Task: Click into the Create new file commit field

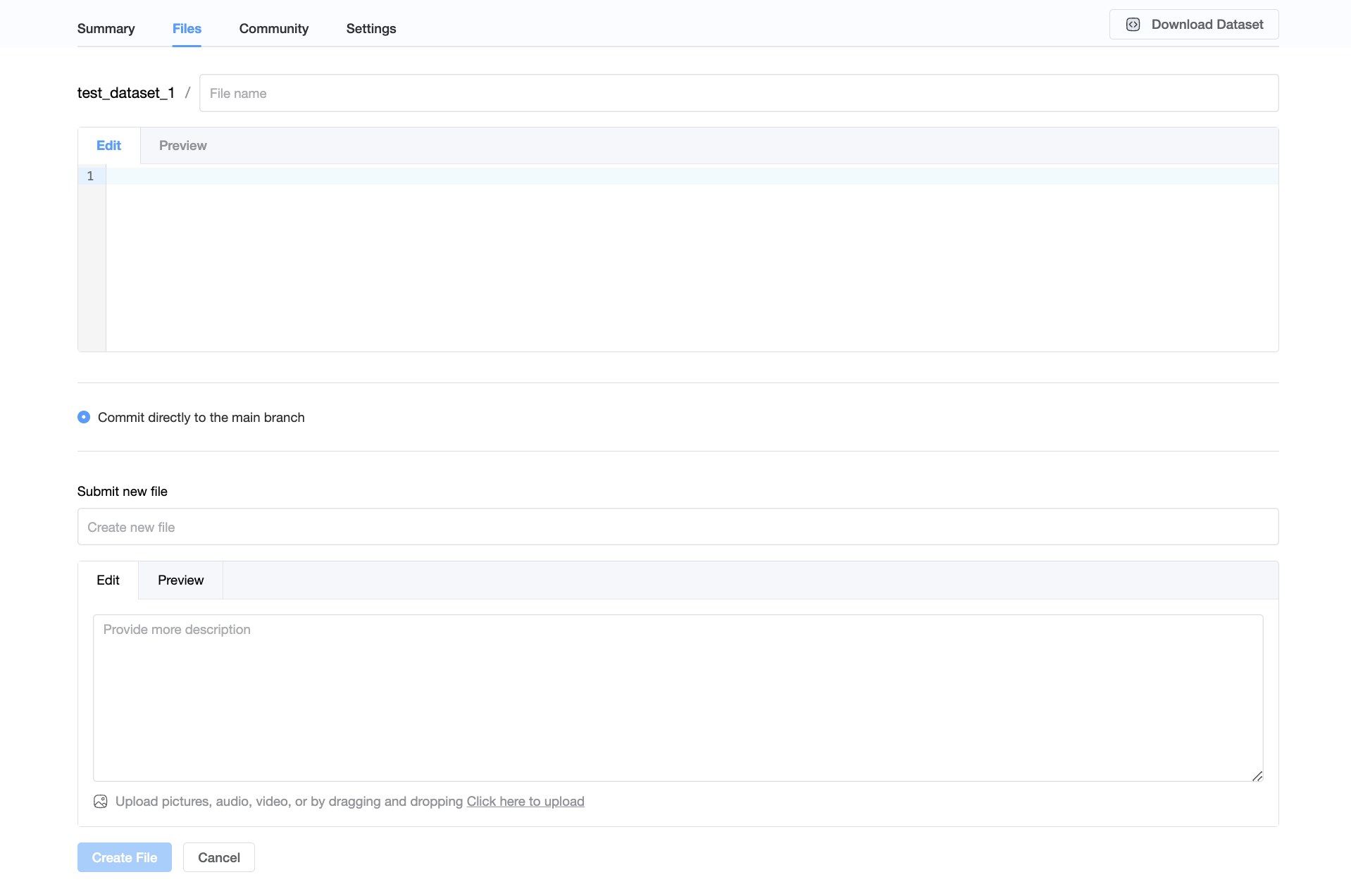Action: tap(678, 527)
